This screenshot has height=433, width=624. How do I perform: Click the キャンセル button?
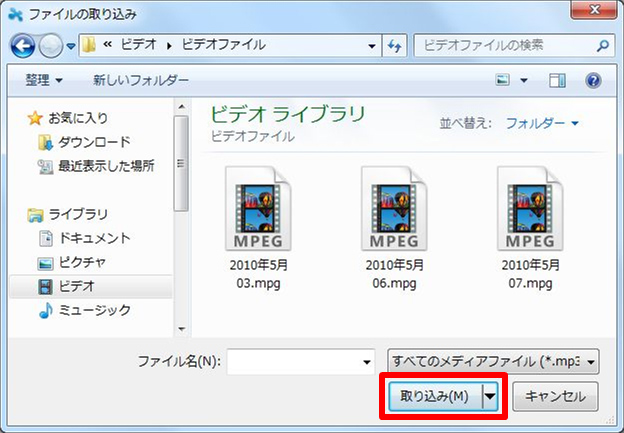(556, 396)
